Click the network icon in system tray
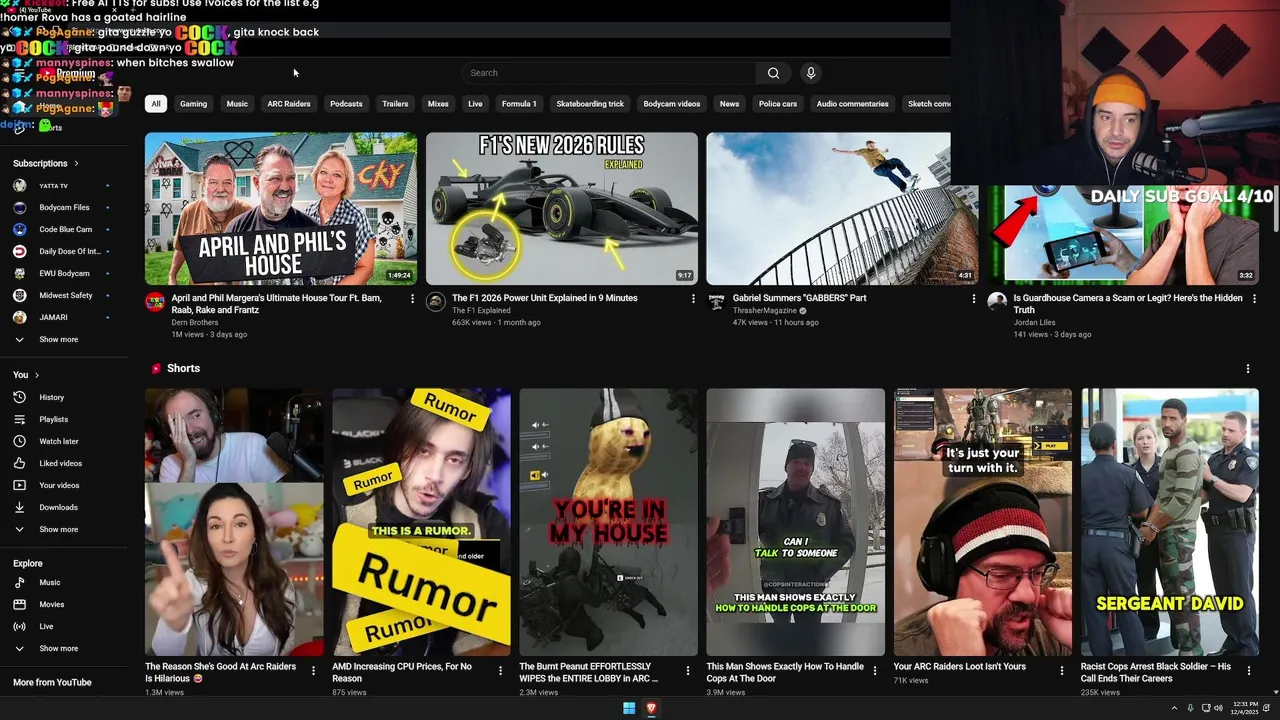The height and width of the screenshot is (720, 1280). (x=1205, y=708)
